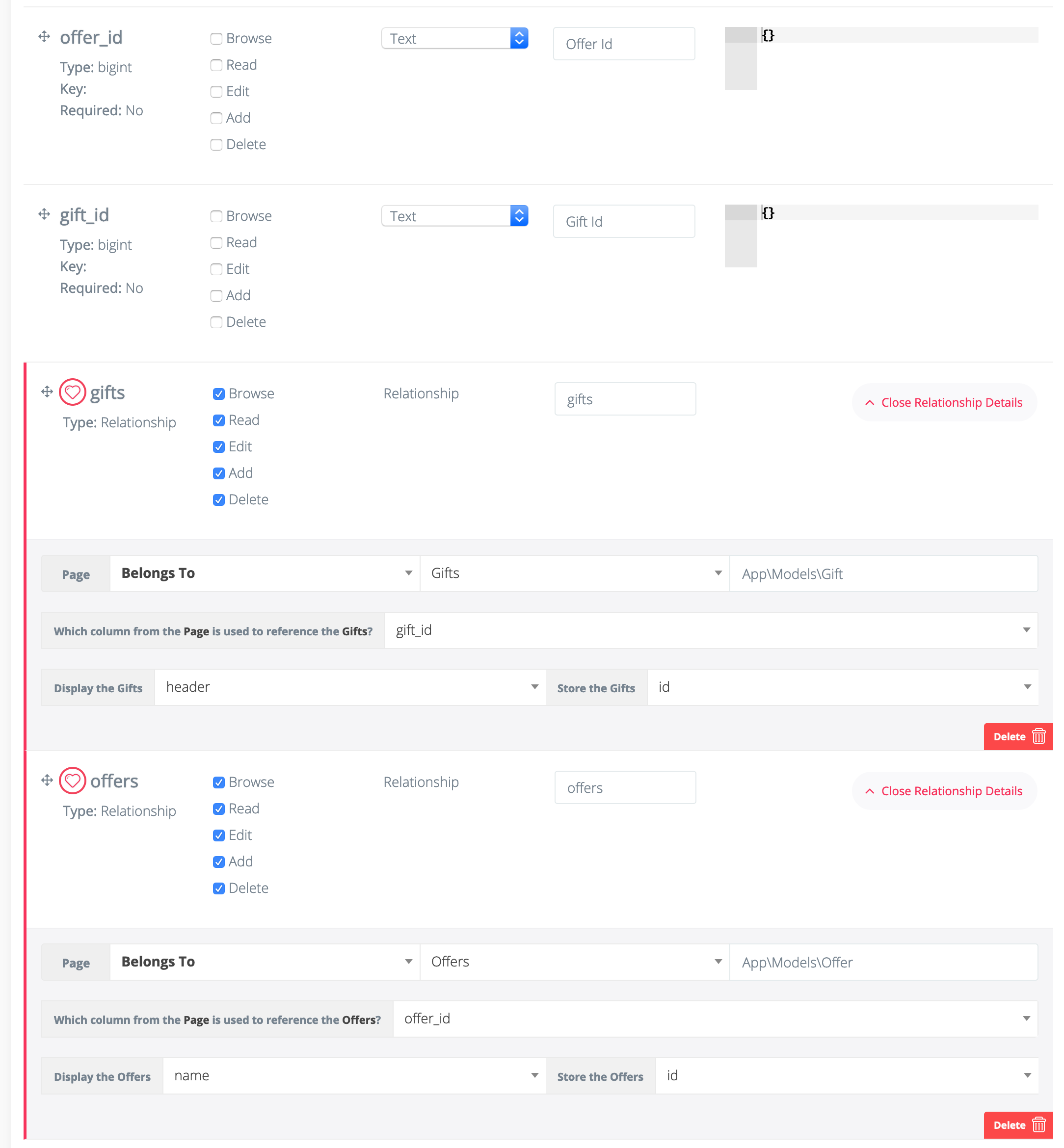Click the heart icon next to gifts relationship
This screenshot has height=1148, width=1064.
[x=73, y=392]
